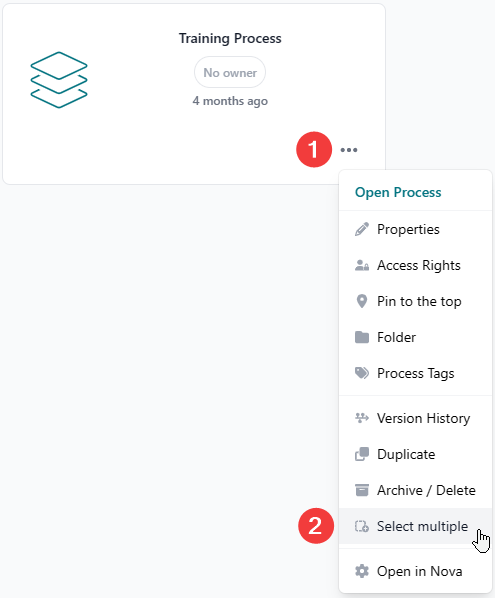
Task: Click the pencil icon beside Properties
Action: 362,229
